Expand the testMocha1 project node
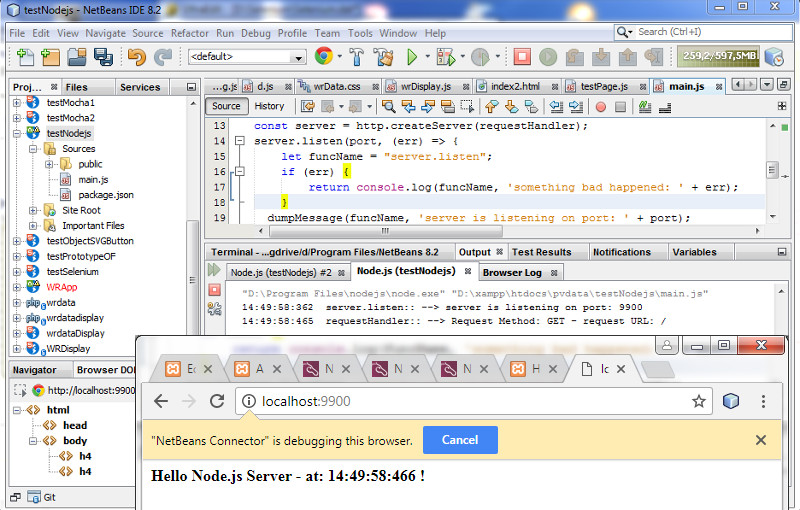 (17, 103)
